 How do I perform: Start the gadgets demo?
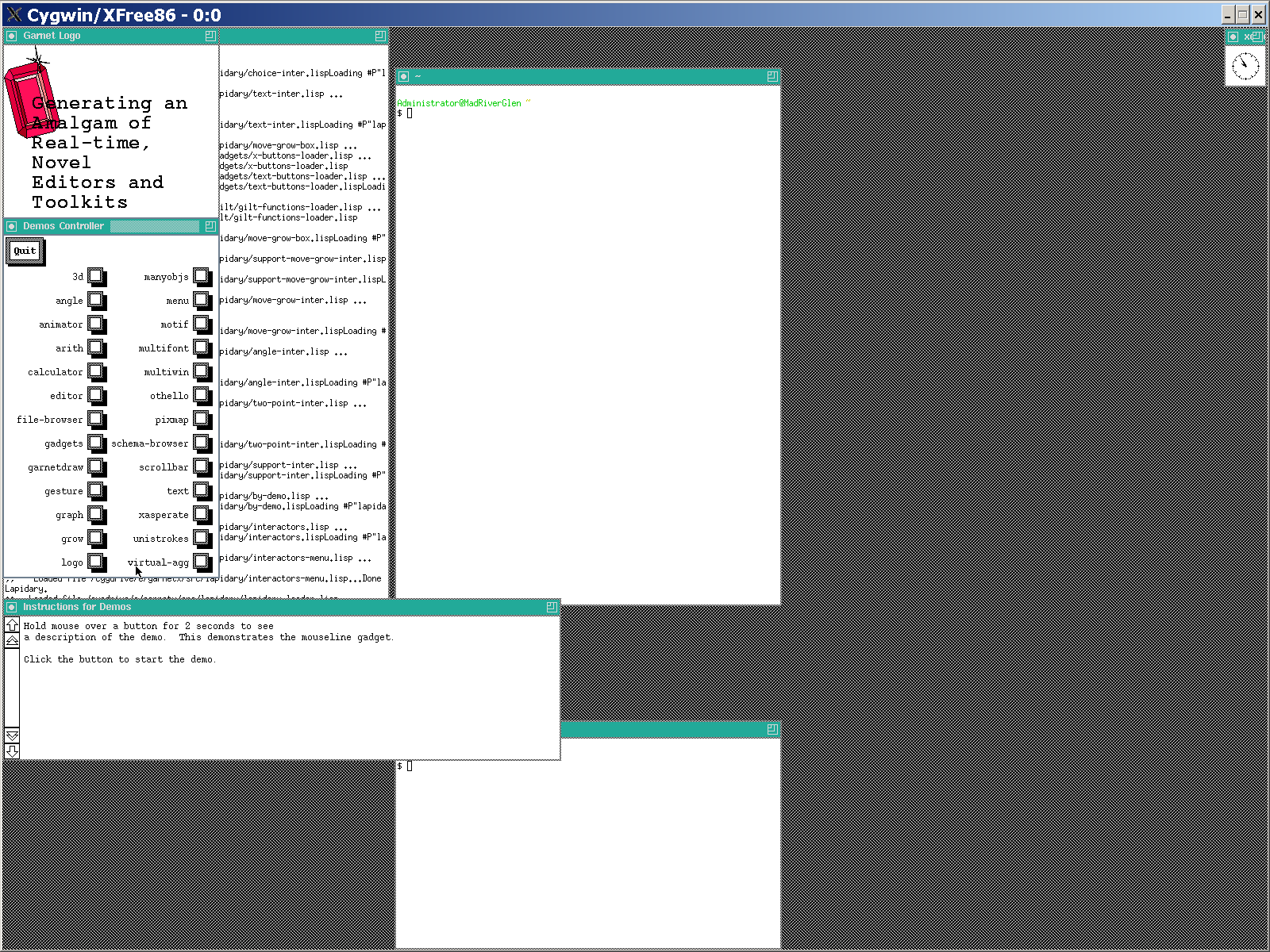(x=97, y=443)
